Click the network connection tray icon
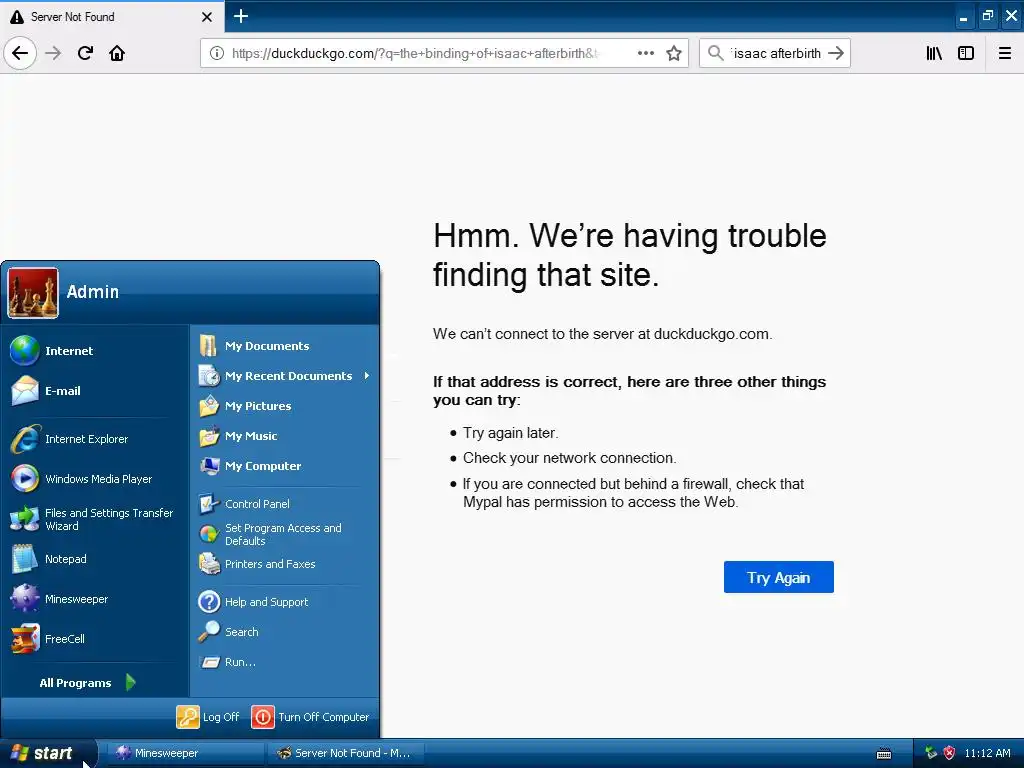 point(931,752)
